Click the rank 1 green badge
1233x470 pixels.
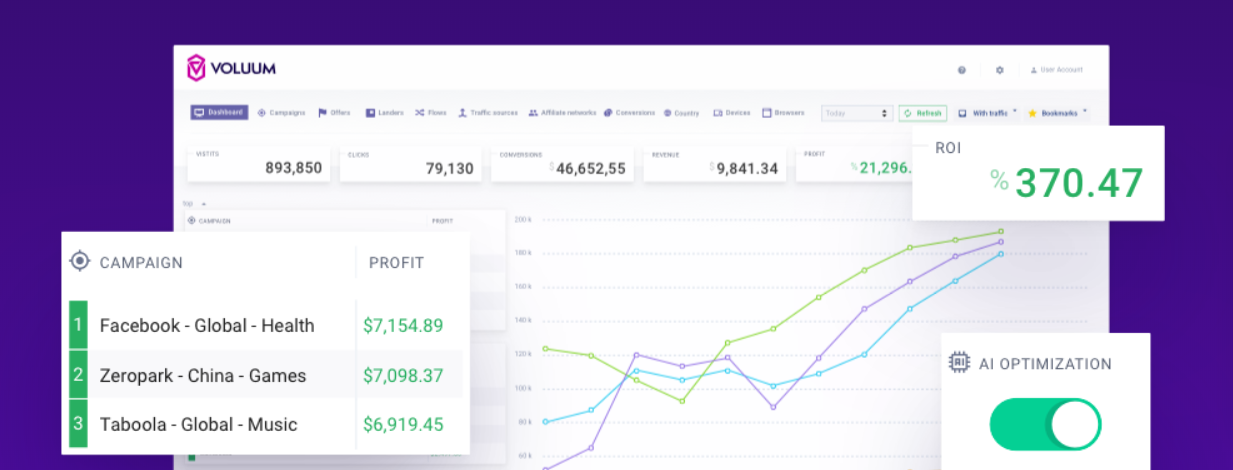tap(78, 325)
